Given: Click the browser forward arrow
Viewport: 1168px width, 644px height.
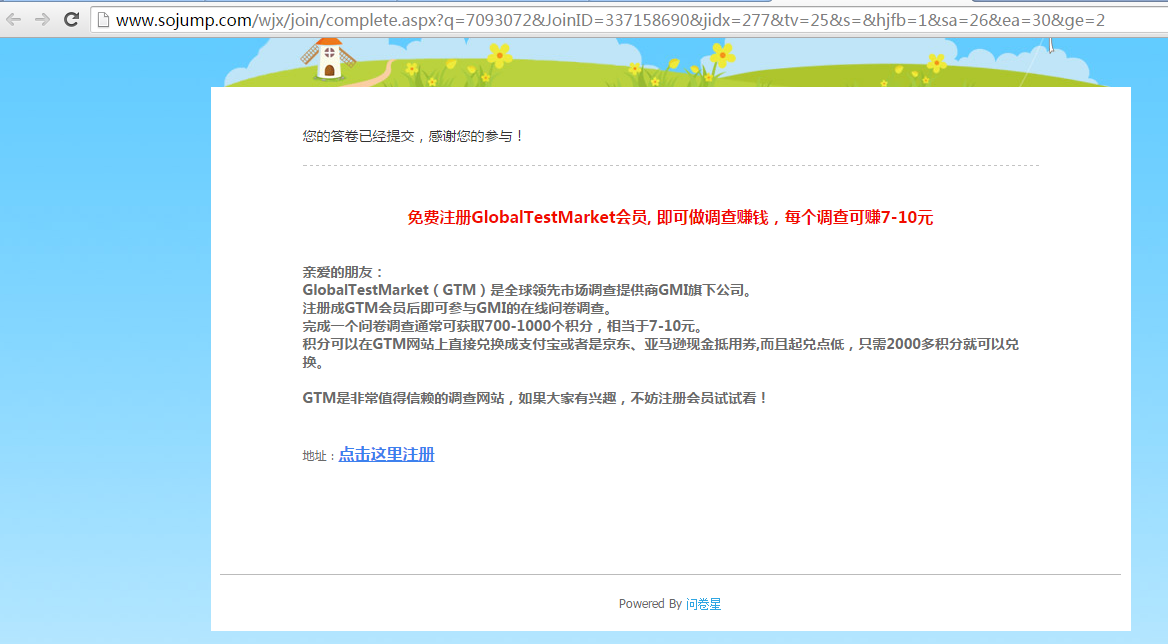Looking at the screenshot, I should [x=42, y=19].
